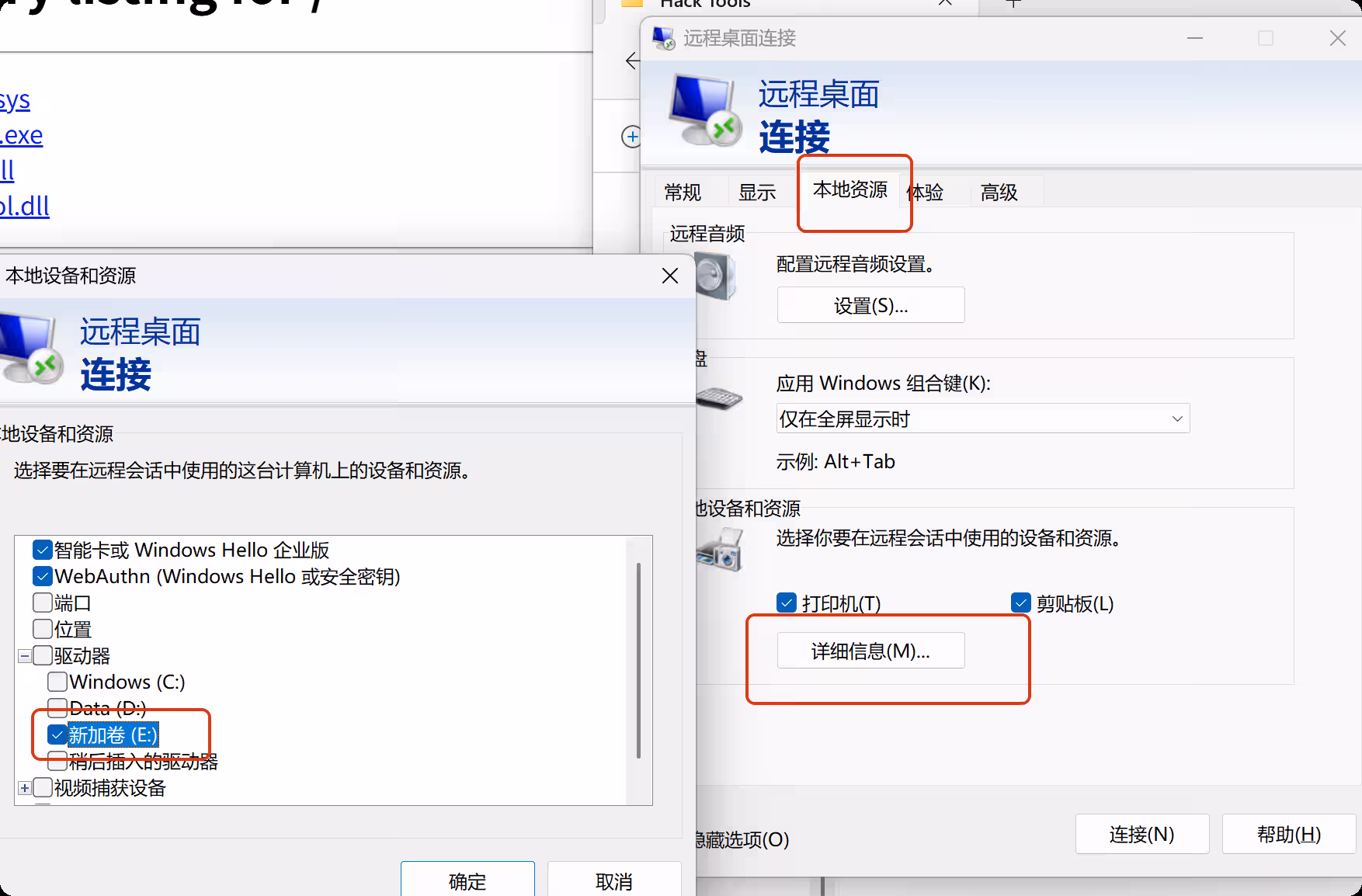Click the 详细信息(M)... button
This screenshot has width=1362, height=896.
pyautogui.click(x=871, y=651)
